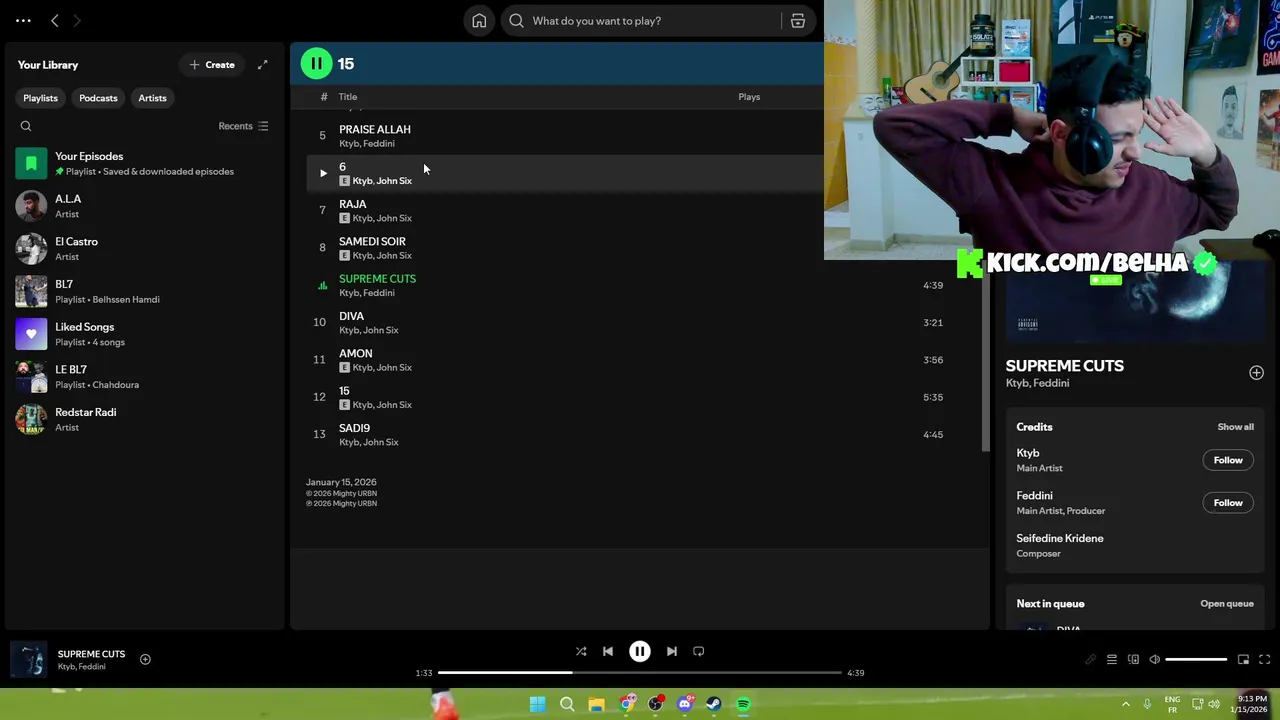Open LE BL7 playlist by Chahdoura
1280x720 pixels.
(145, 376)
